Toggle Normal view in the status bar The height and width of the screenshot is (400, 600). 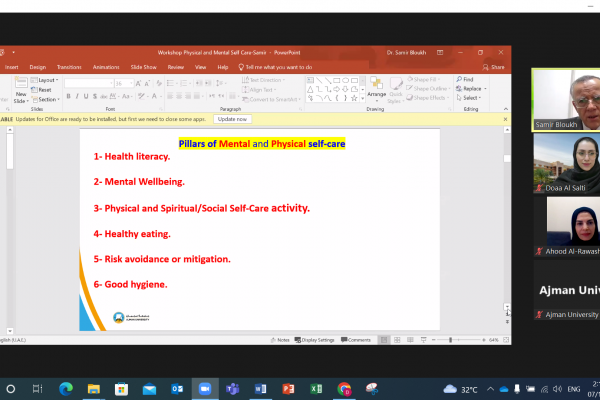pyautogui.click(x=383, y=340)
